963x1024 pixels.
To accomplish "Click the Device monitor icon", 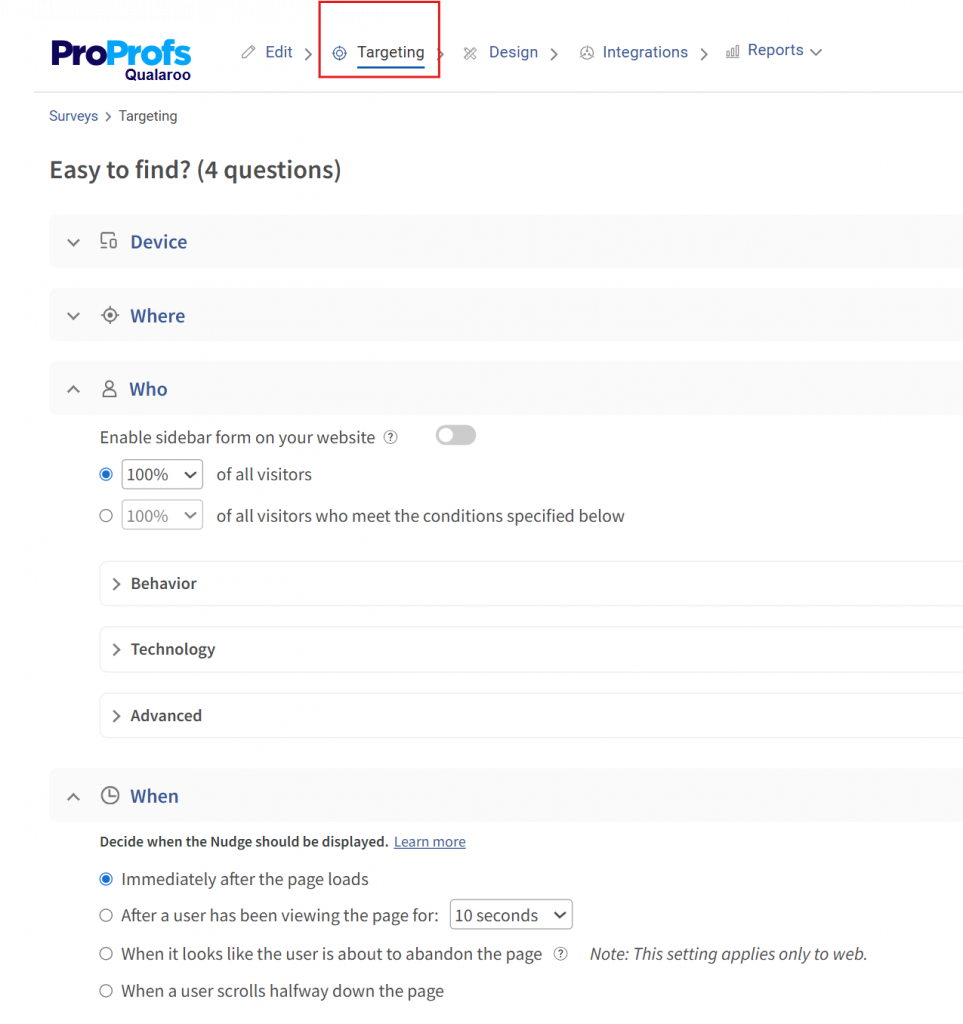I will 108,240.
